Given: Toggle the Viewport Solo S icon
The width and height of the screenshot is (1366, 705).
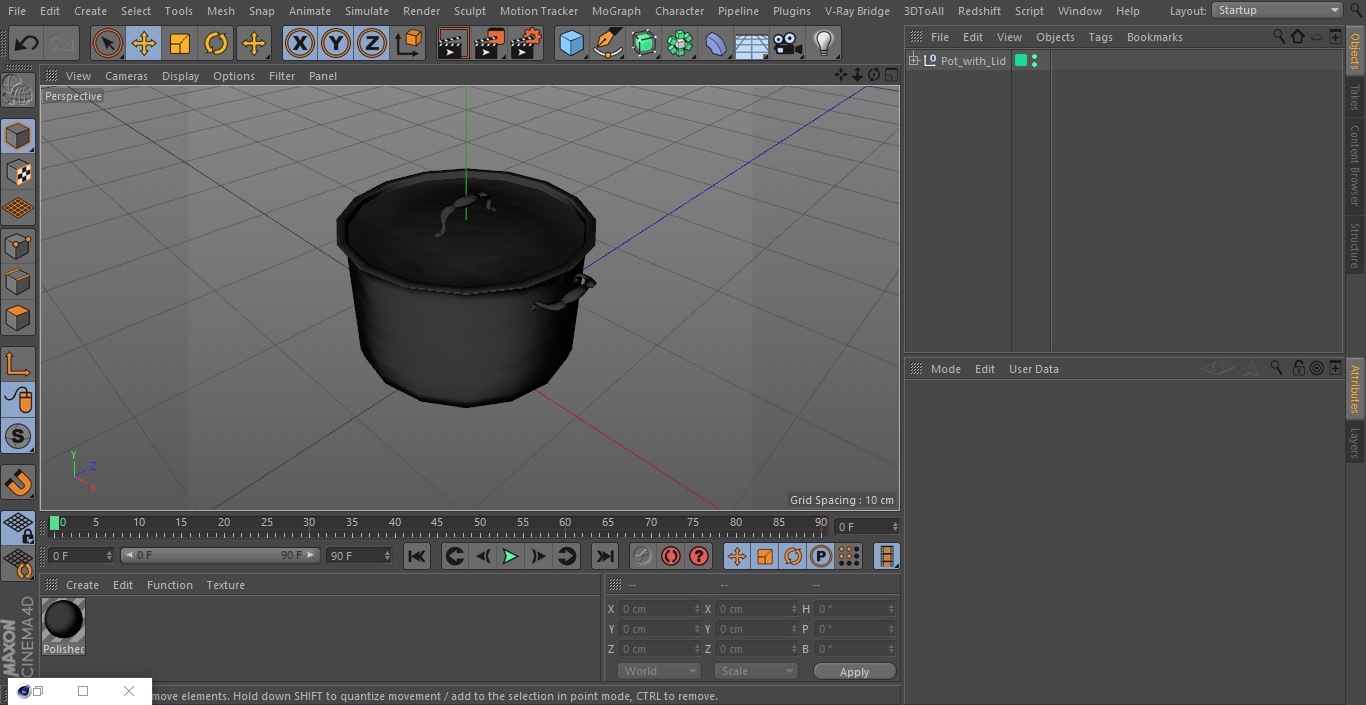Looking at the screenshot, I should 18,436.
